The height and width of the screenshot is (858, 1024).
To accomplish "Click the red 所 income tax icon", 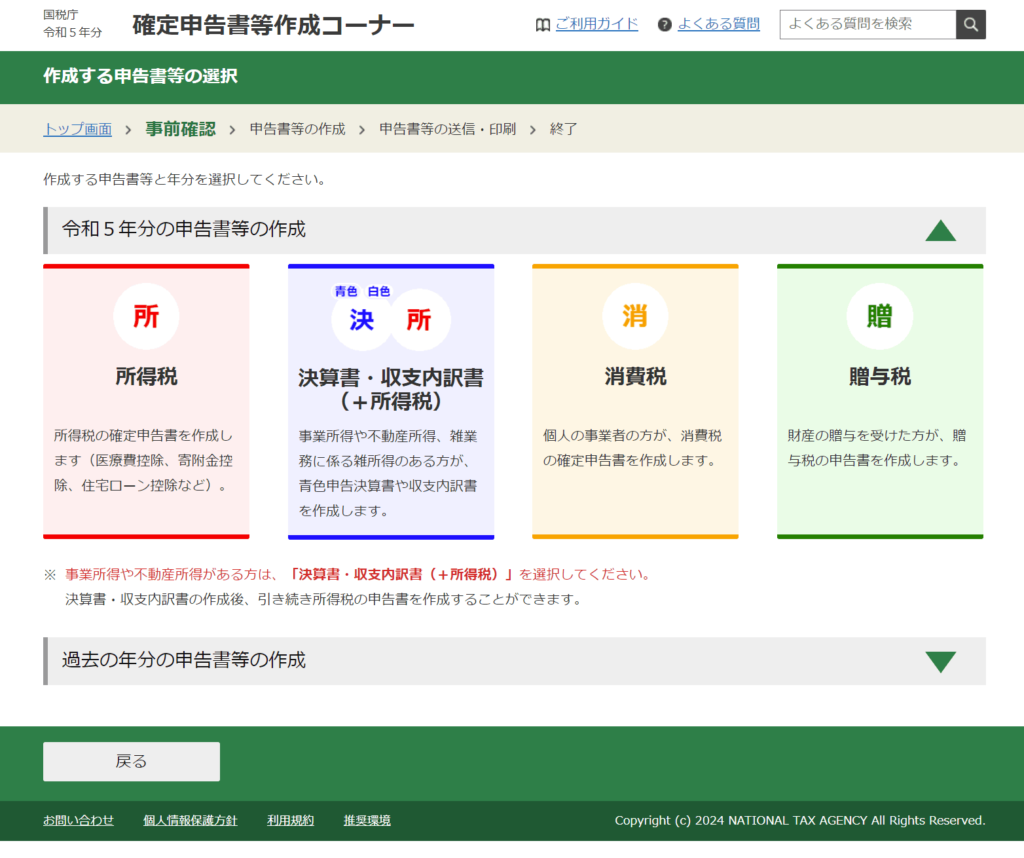I will tap(146, 316).
